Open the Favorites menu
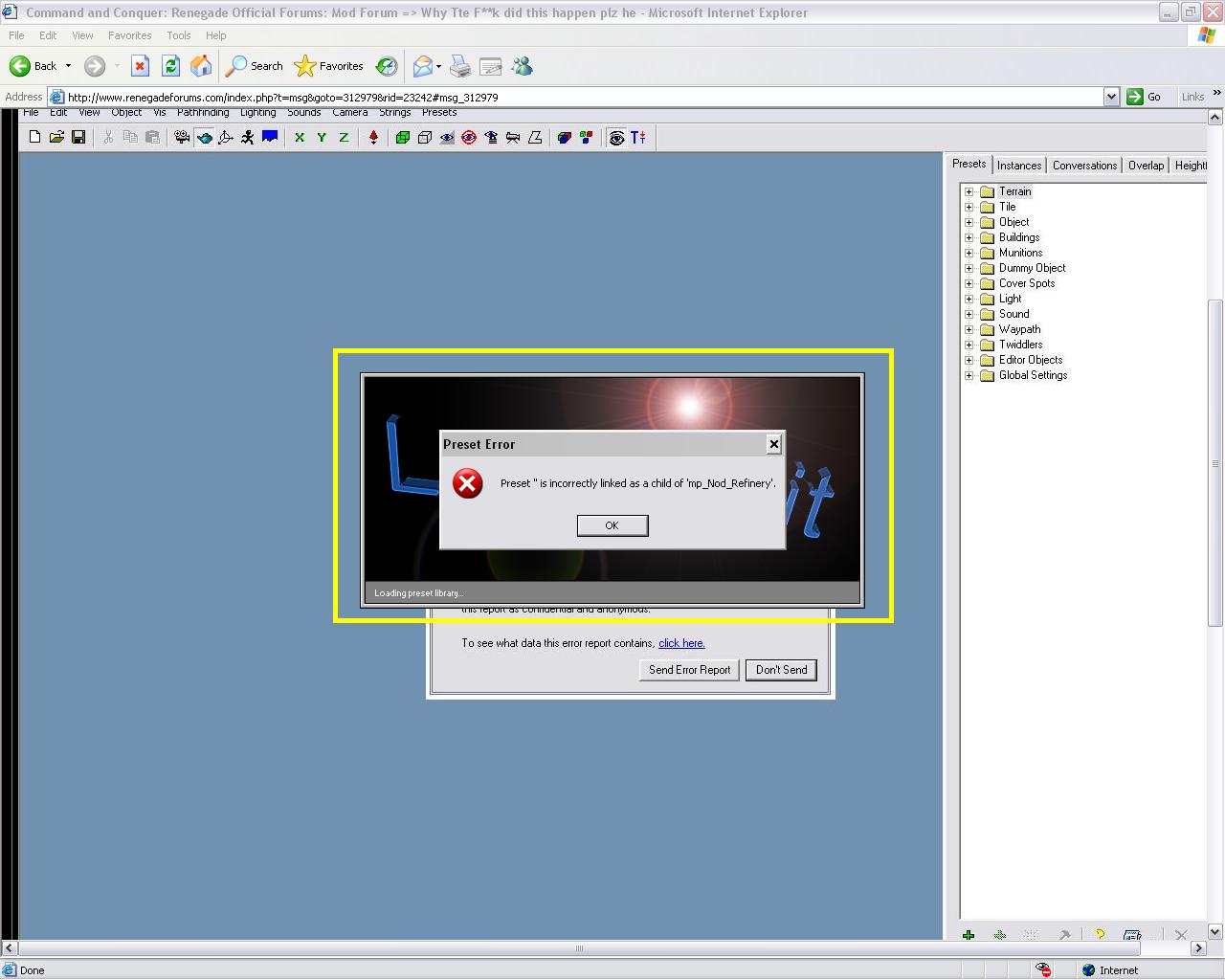The width and height of the screenshot is (1225, 980). click(129, 35)
